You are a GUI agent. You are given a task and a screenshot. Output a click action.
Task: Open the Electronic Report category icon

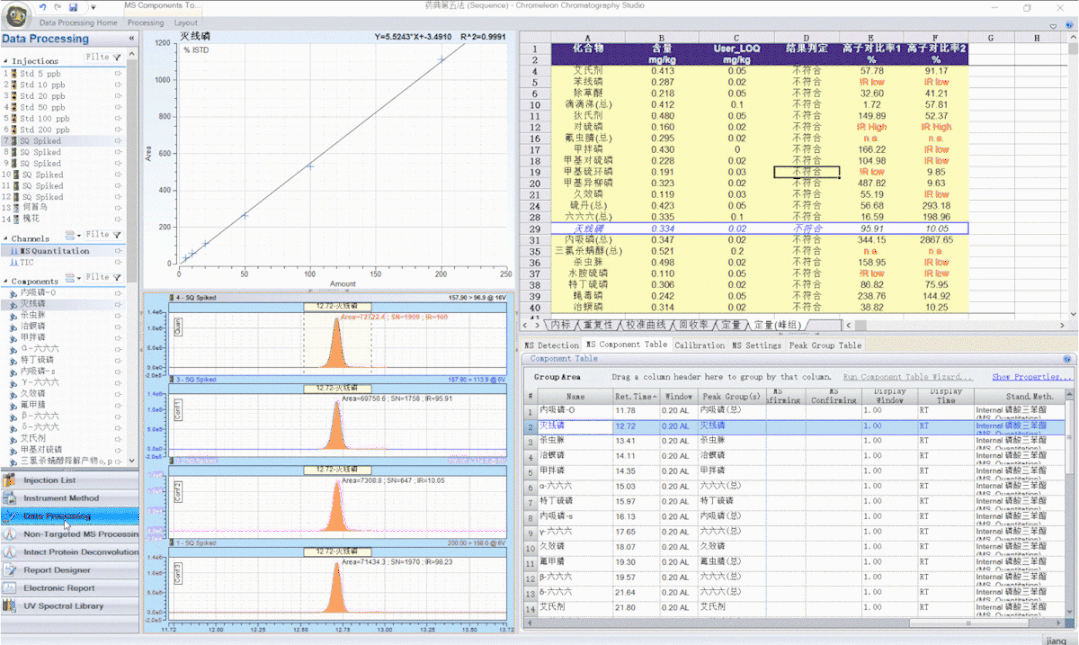[x=11, y=588]
